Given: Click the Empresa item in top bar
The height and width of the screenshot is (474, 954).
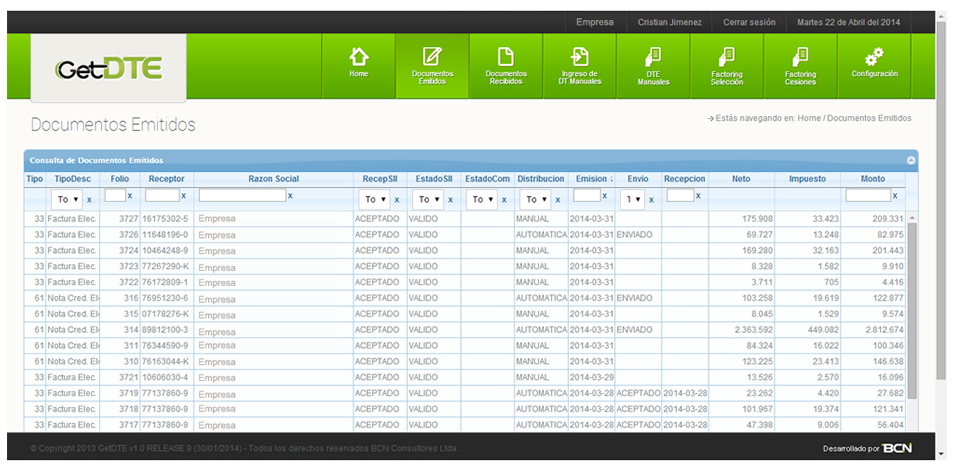Looking at the screenshot, I should (595, 22).
